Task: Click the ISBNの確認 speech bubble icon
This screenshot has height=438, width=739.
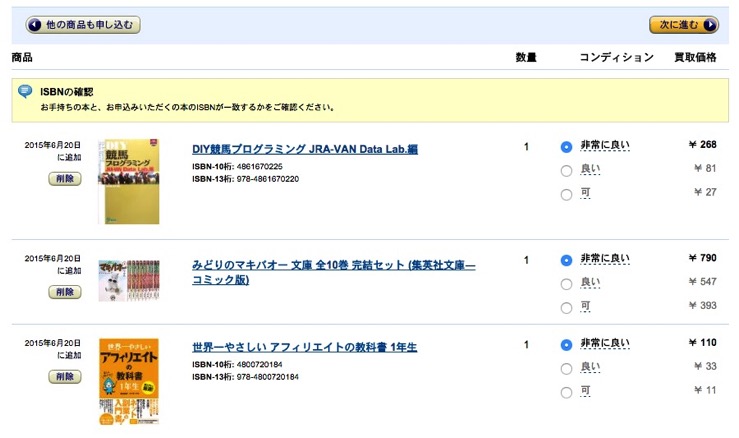Action: (x=25, y=91)
